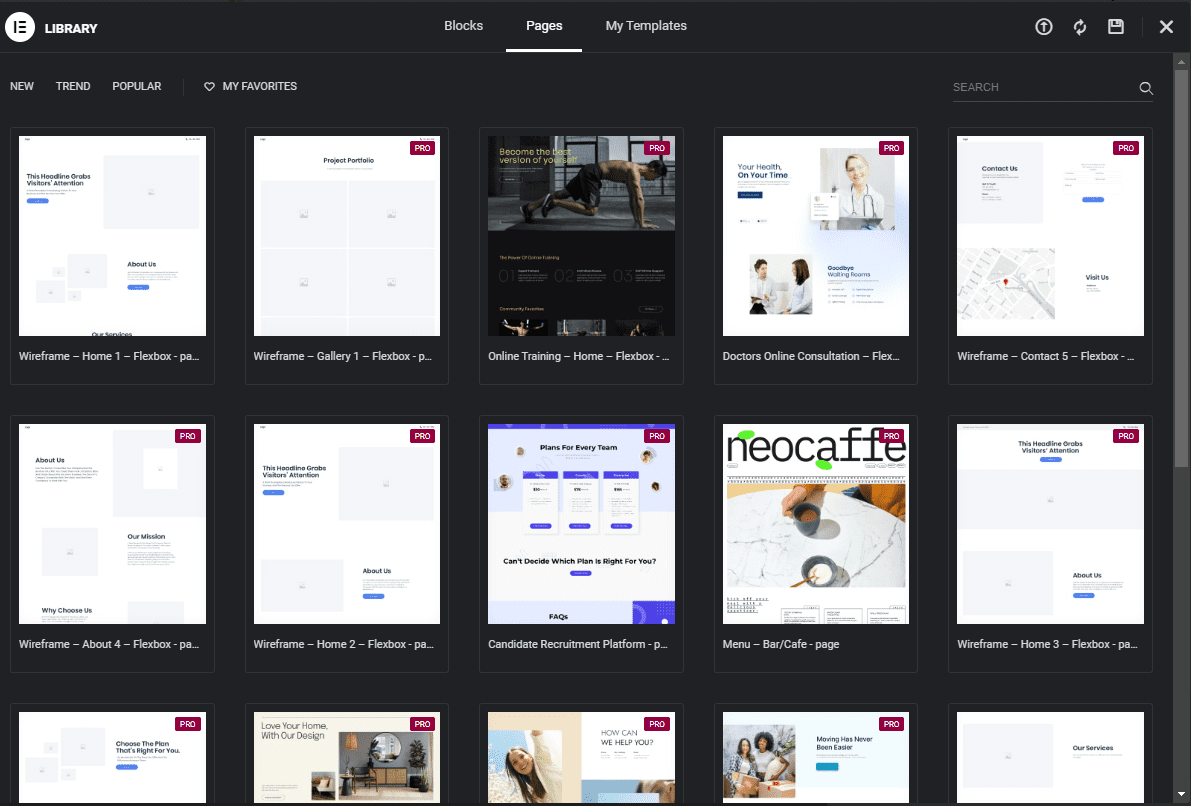
Task: Select the Pages tab
Action: tap(544, 26)
